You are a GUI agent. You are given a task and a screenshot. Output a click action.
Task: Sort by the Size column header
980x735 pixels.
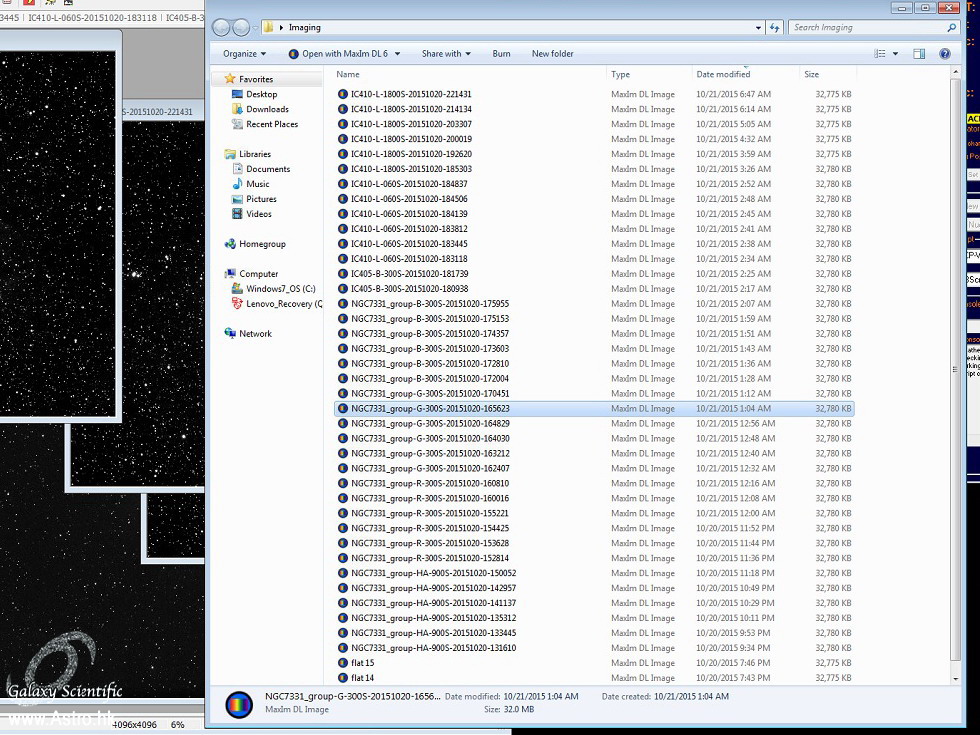click(811, 74)
